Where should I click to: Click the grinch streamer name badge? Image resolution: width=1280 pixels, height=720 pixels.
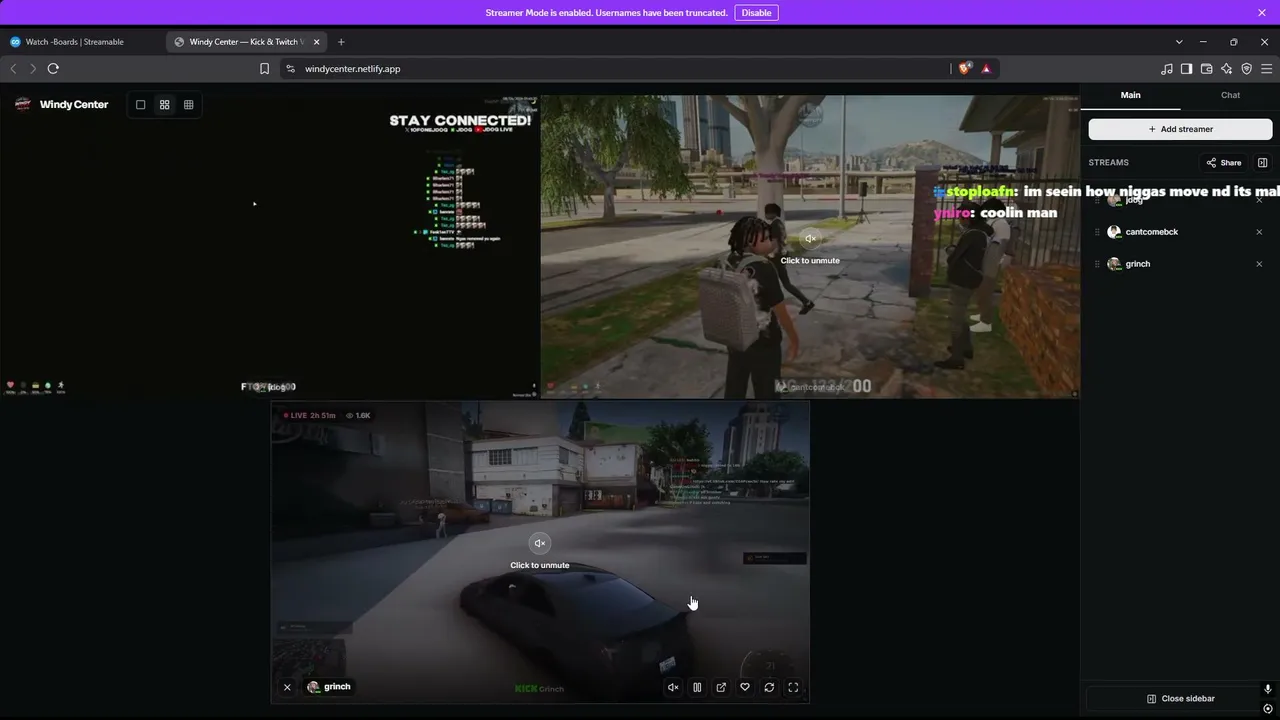point(329,687)
